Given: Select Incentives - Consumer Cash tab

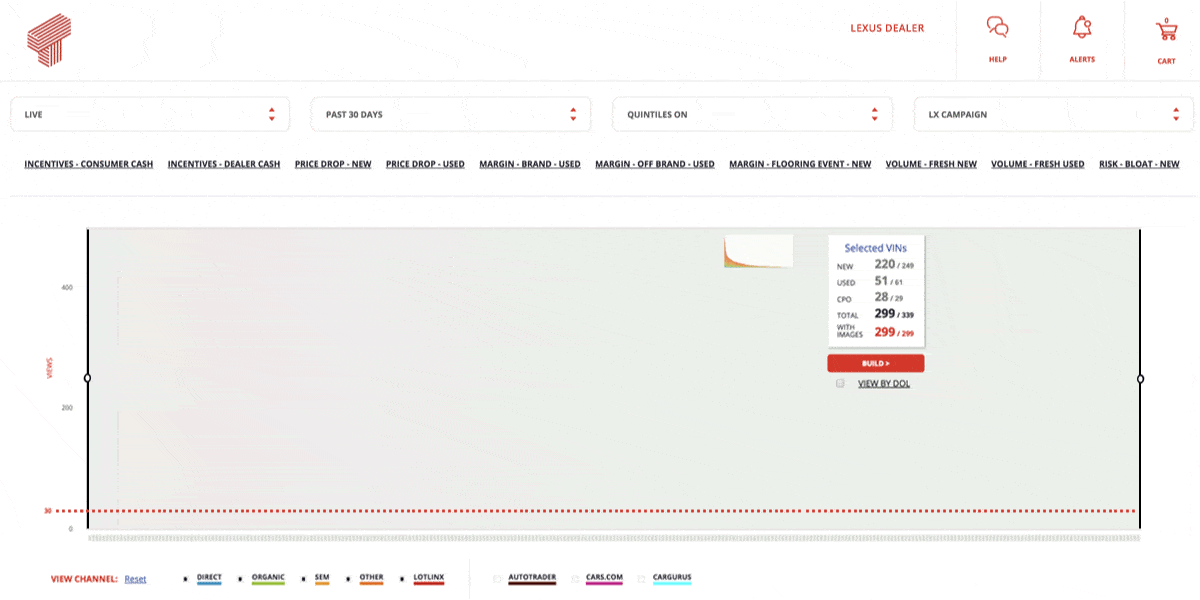Looking at the screenshot, I should point(89,164).
